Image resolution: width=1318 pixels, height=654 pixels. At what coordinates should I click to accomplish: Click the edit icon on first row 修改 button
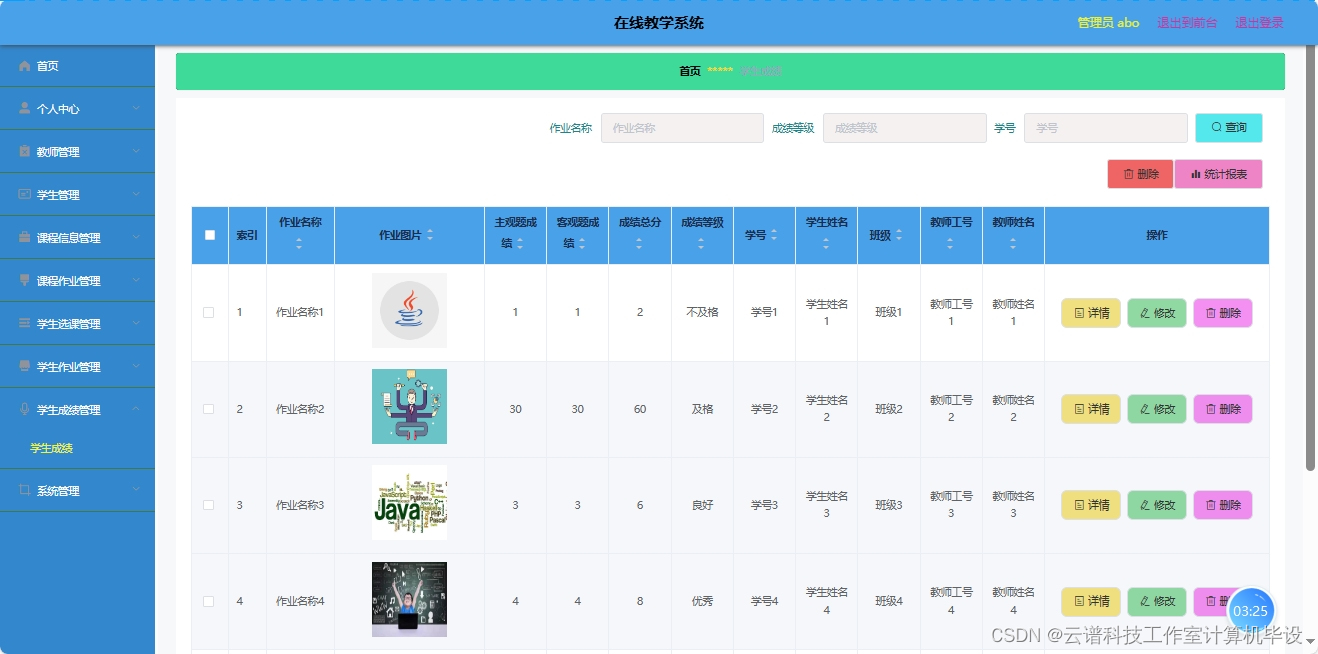click(x=1145, y=312)
